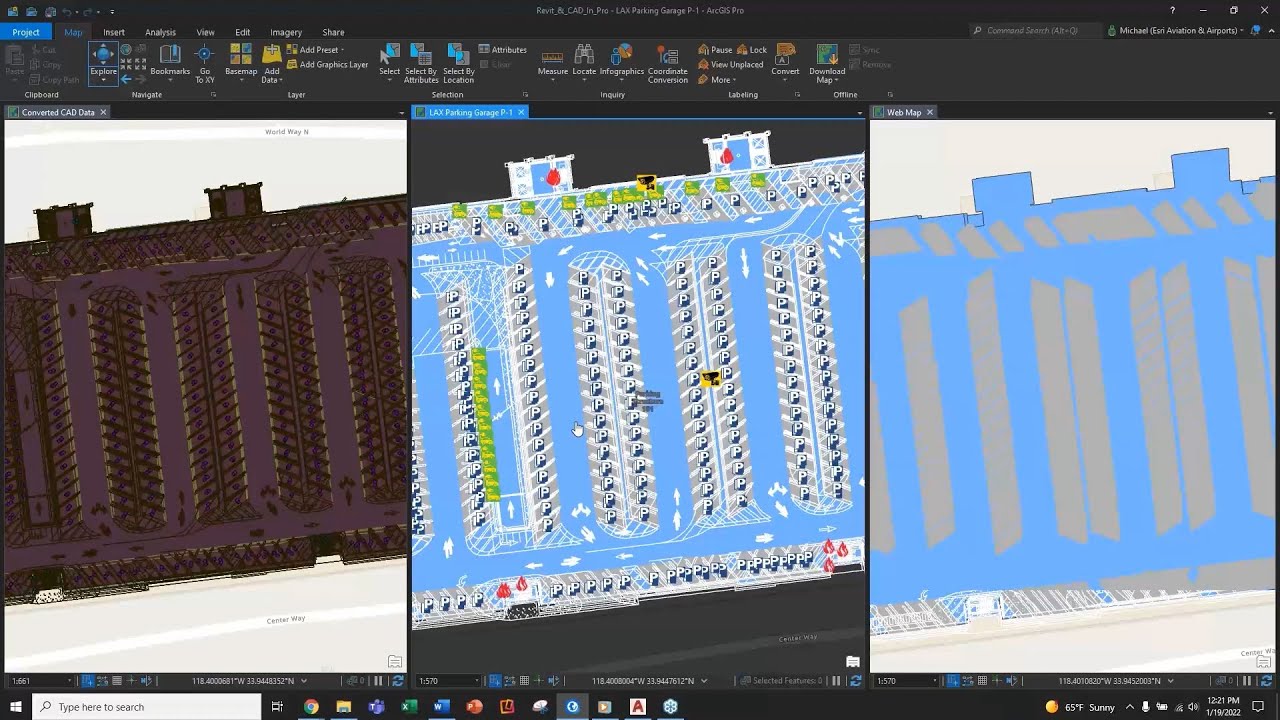The image size is (1280, 720).
Task: Refresh the Web Map view
Action: tap(1266, 681)
